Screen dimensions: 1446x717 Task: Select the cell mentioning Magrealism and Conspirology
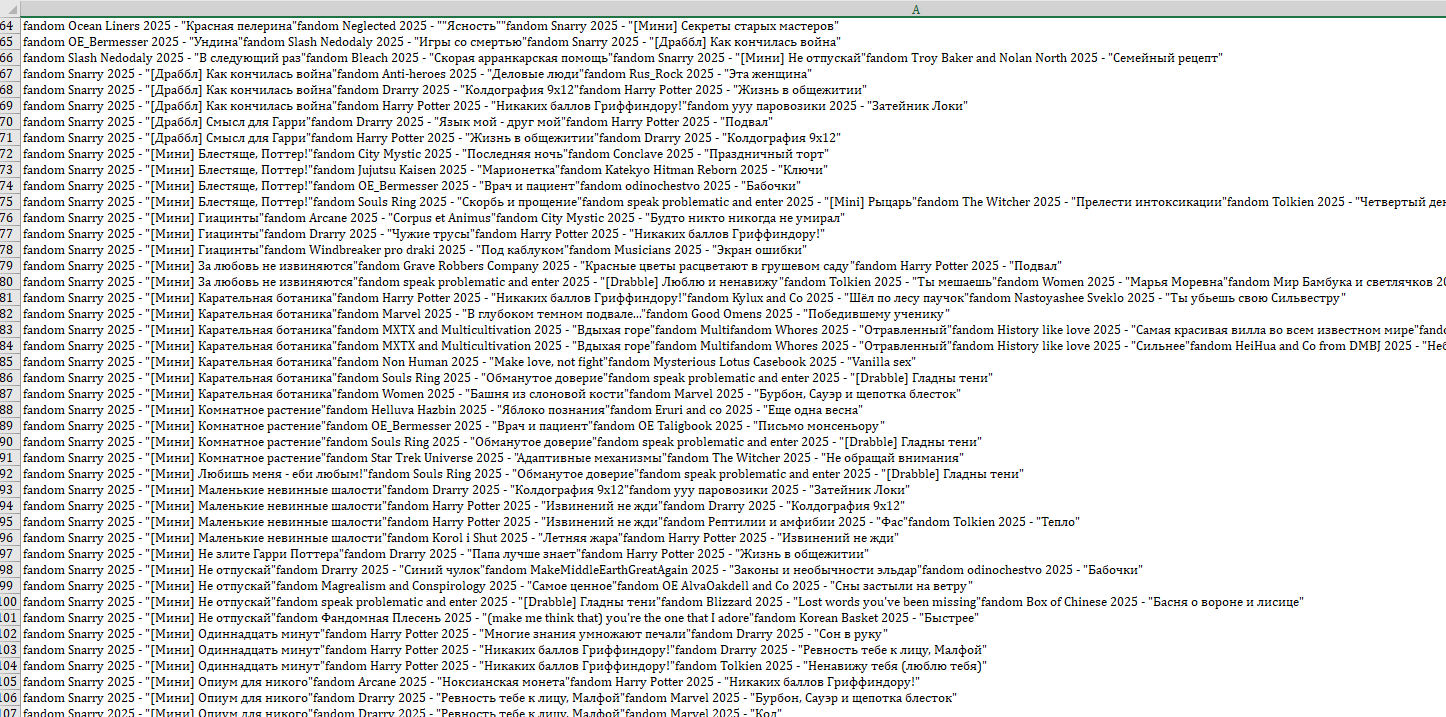732,586
